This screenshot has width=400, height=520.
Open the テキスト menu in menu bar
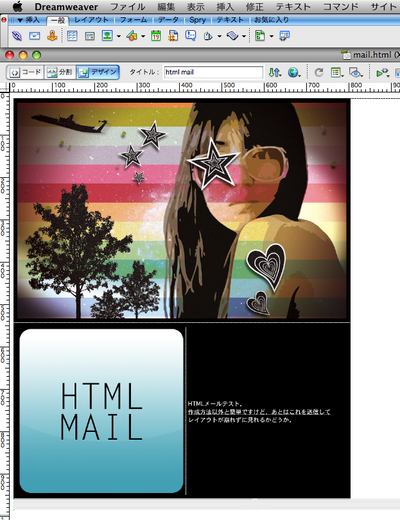tap(293, 7)
